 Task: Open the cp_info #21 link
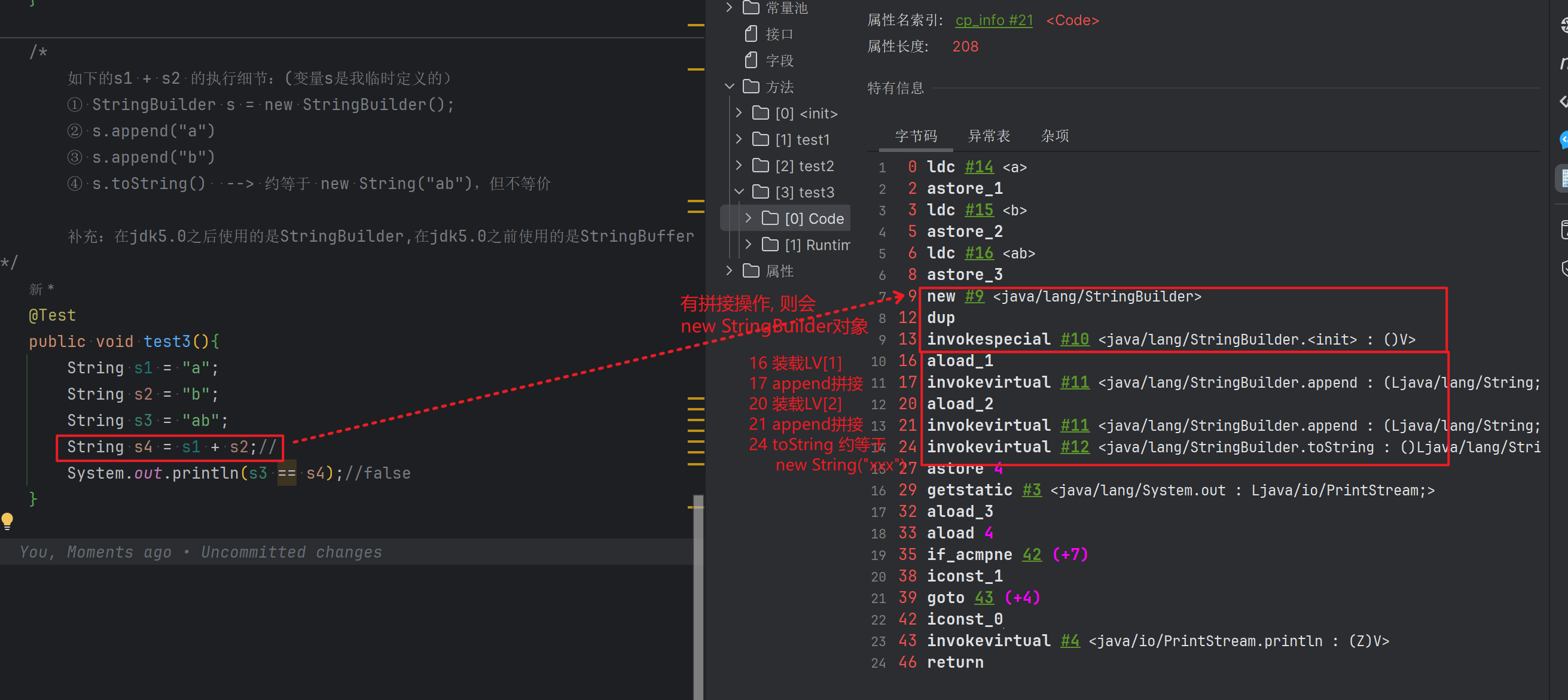point(993,20)
